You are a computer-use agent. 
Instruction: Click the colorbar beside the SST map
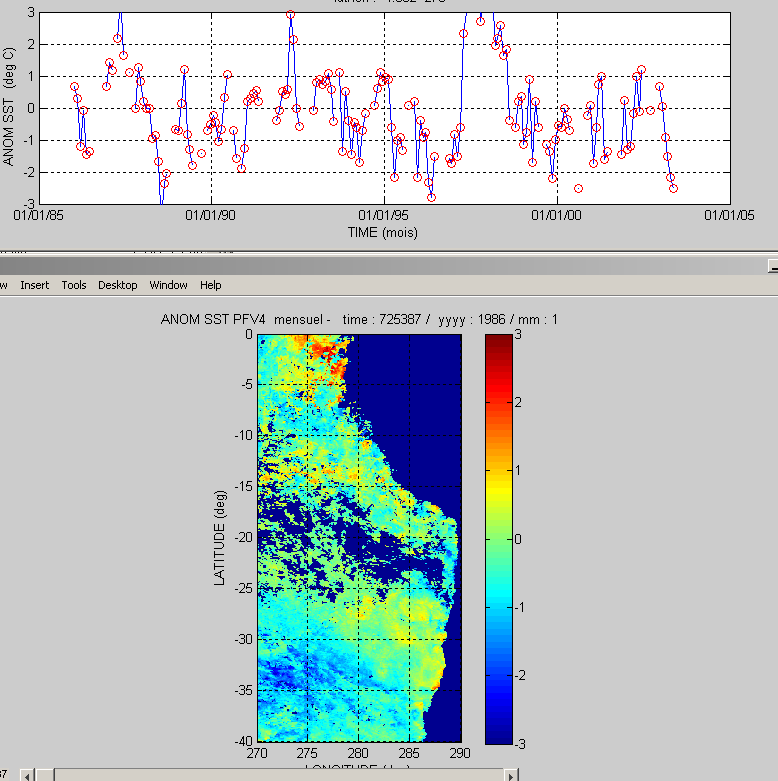(499, 539)
